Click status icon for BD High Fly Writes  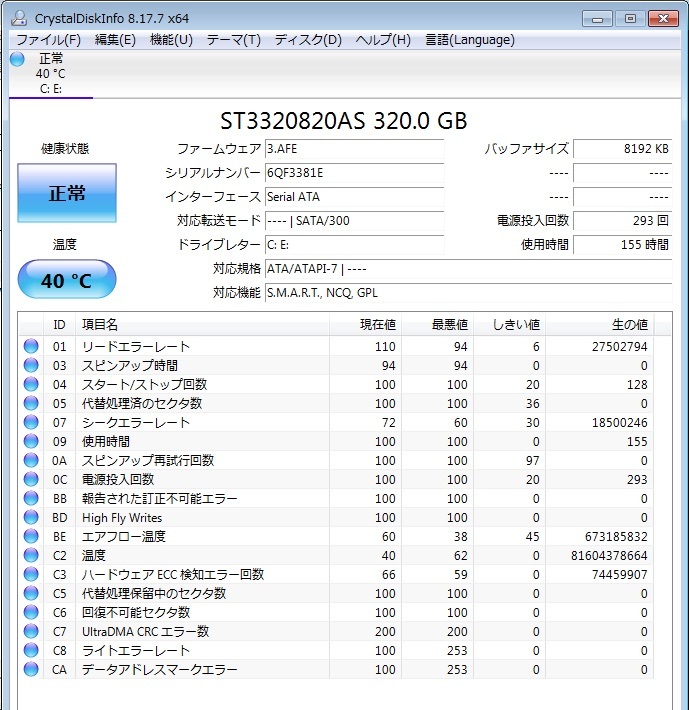pos(31,517)
